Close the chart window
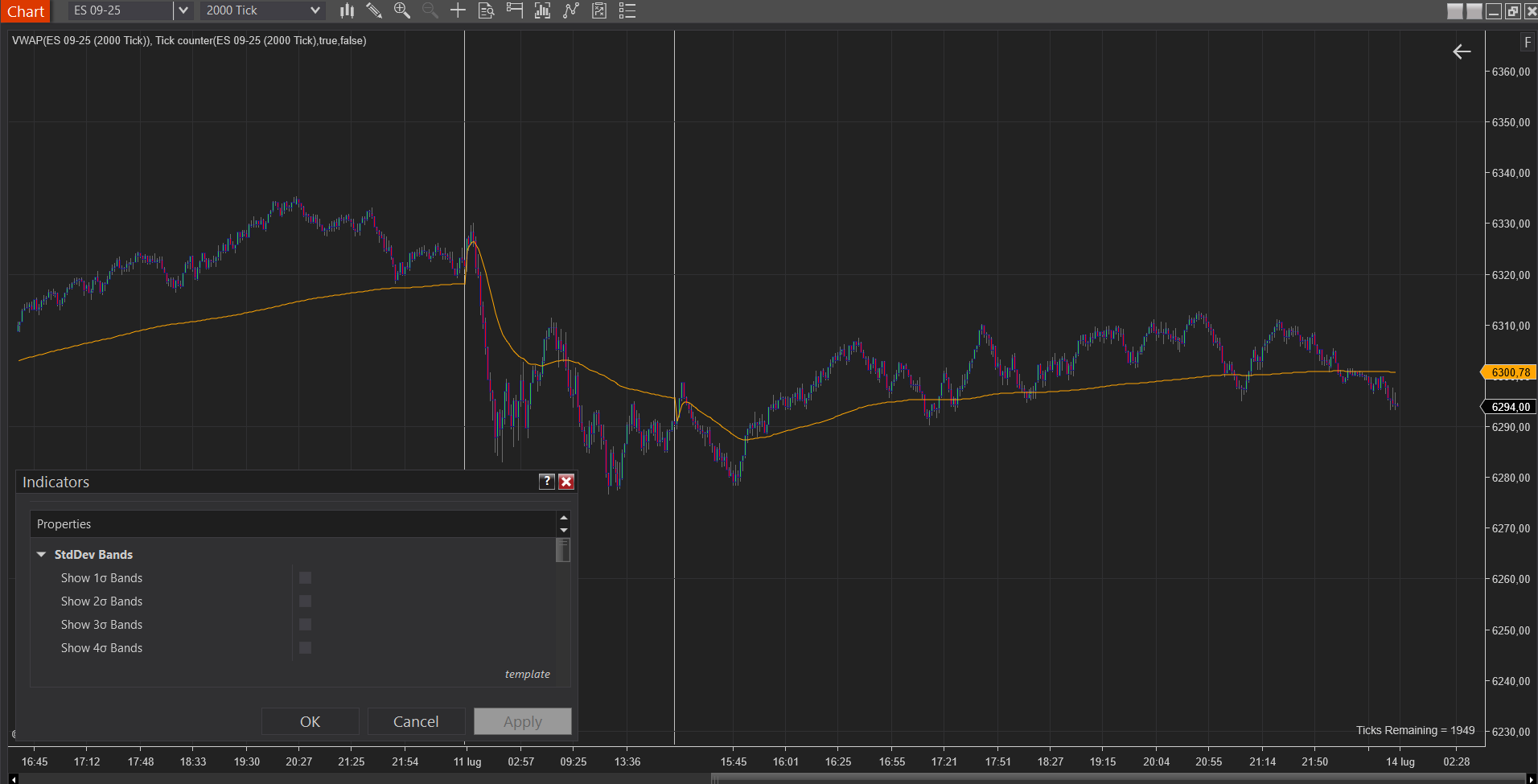 point(1531,11)
